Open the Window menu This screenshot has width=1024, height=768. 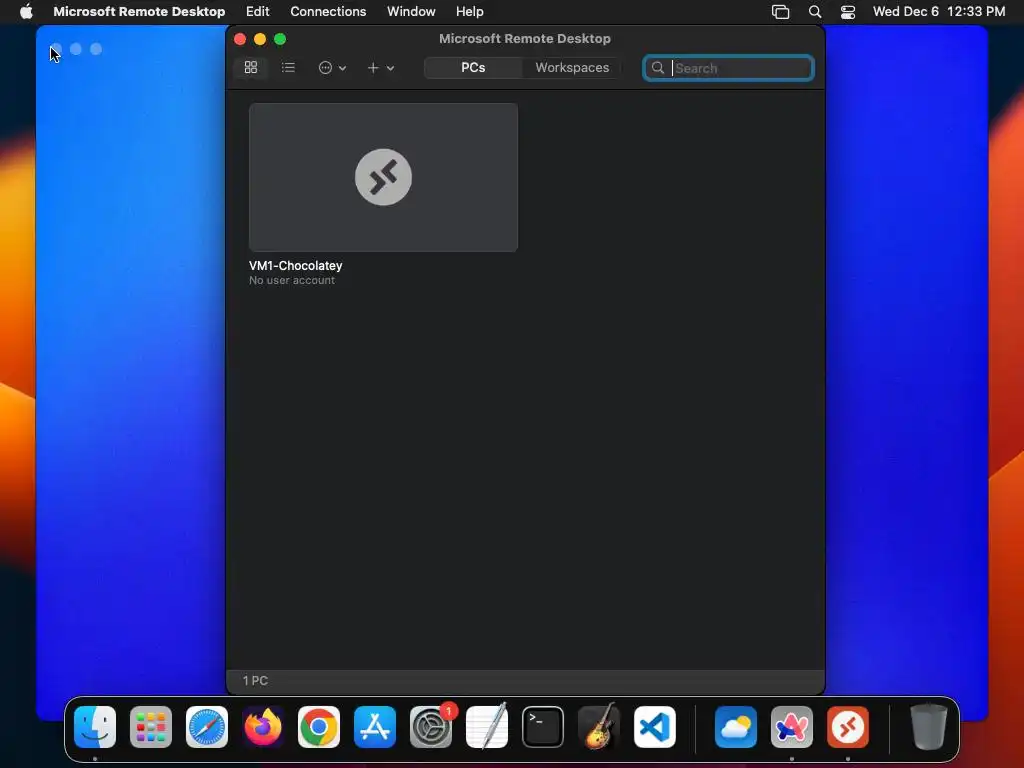pyautogui.click(x=411, y=12)
